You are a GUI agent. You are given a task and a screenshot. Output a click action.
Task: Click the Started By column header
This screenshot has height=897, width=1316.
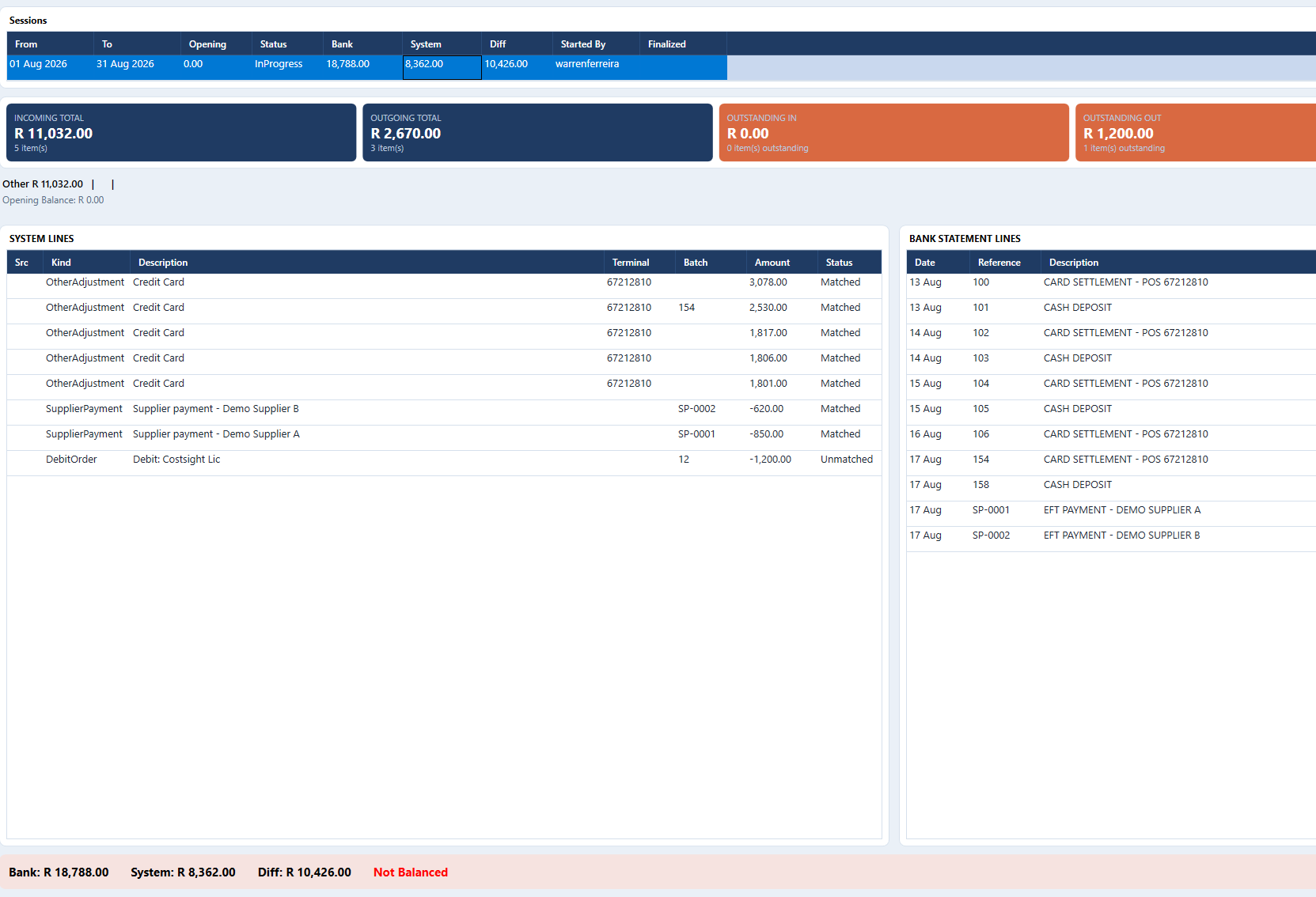(x=596, y=44)
